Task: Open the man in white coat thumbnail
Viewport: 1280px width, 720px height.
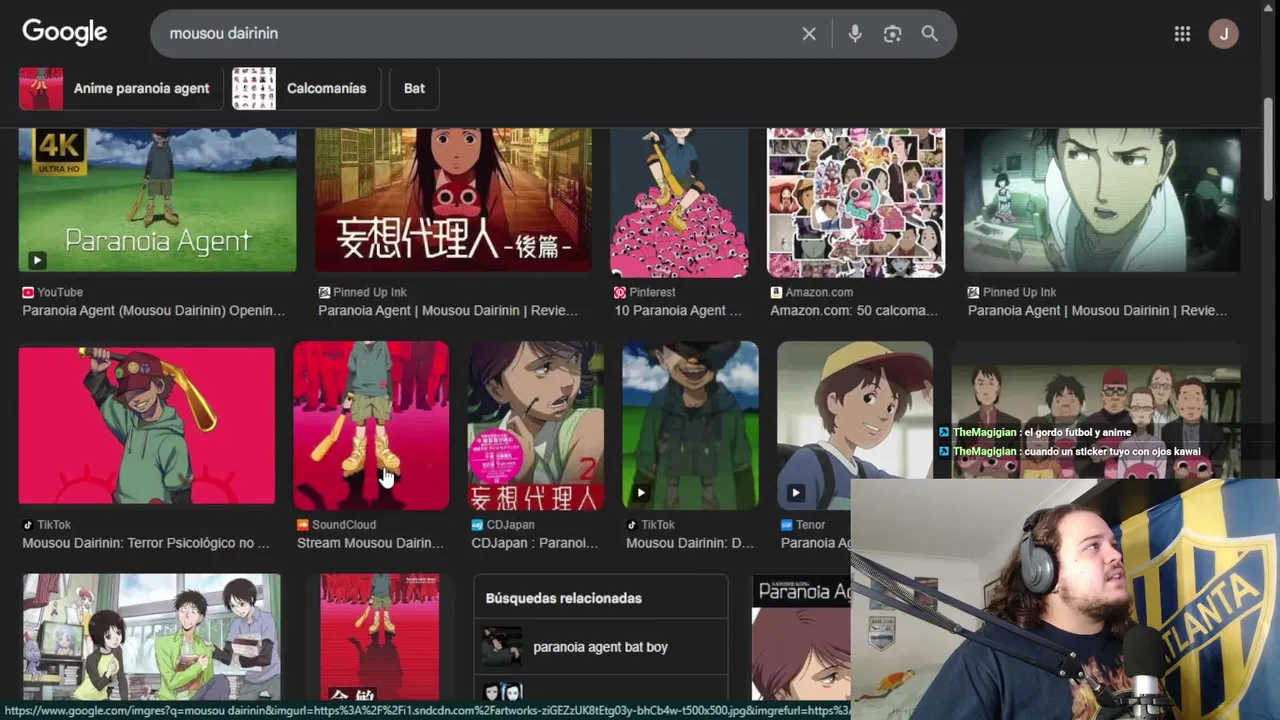Action: tap(1102, 200)
